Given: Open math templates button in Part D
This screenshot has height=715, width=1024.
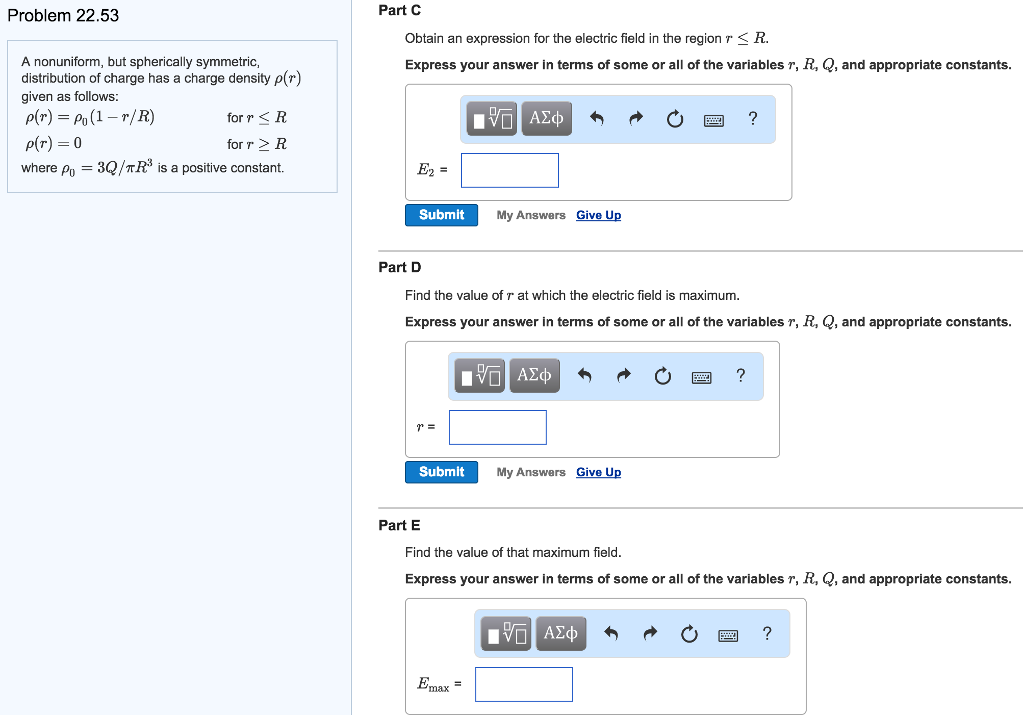Looking at the screenshot, I should click(x=480, y=375).
